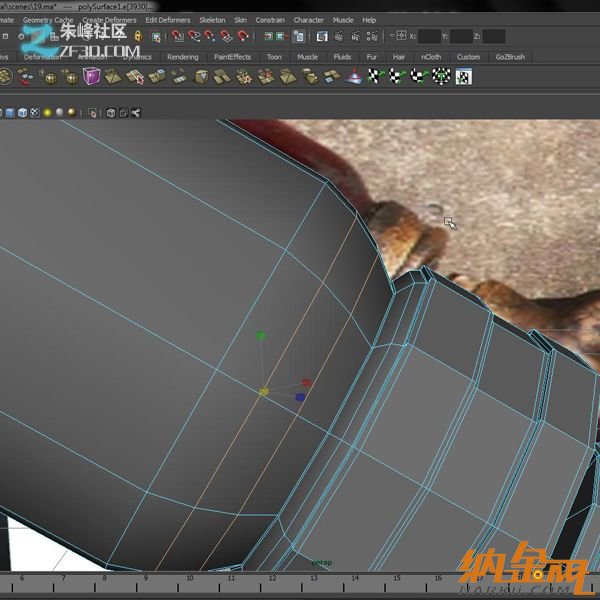The image size is (600, 600).
Task: Click the yellow center manipulator handle
Action: (264, 392)
